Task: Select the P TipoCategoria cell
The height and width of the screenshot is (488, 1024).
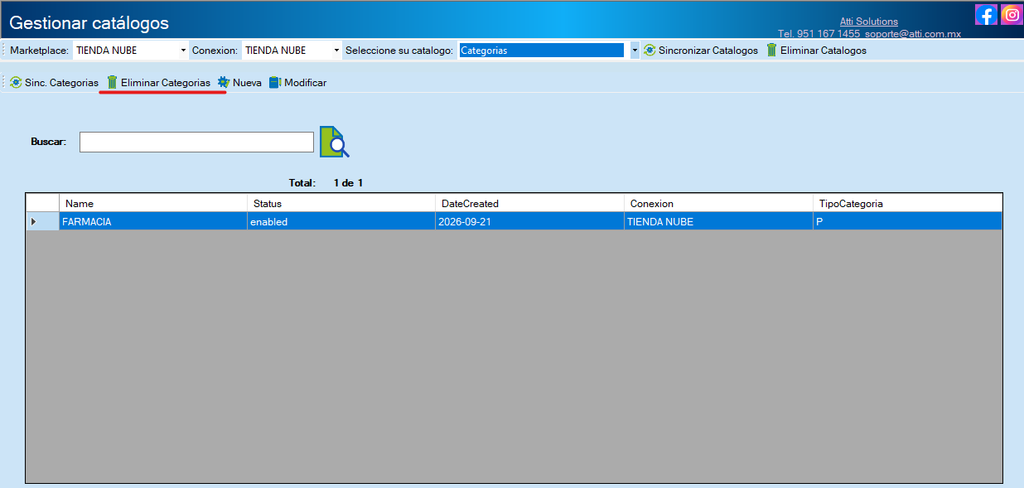Action: [908, 221]
